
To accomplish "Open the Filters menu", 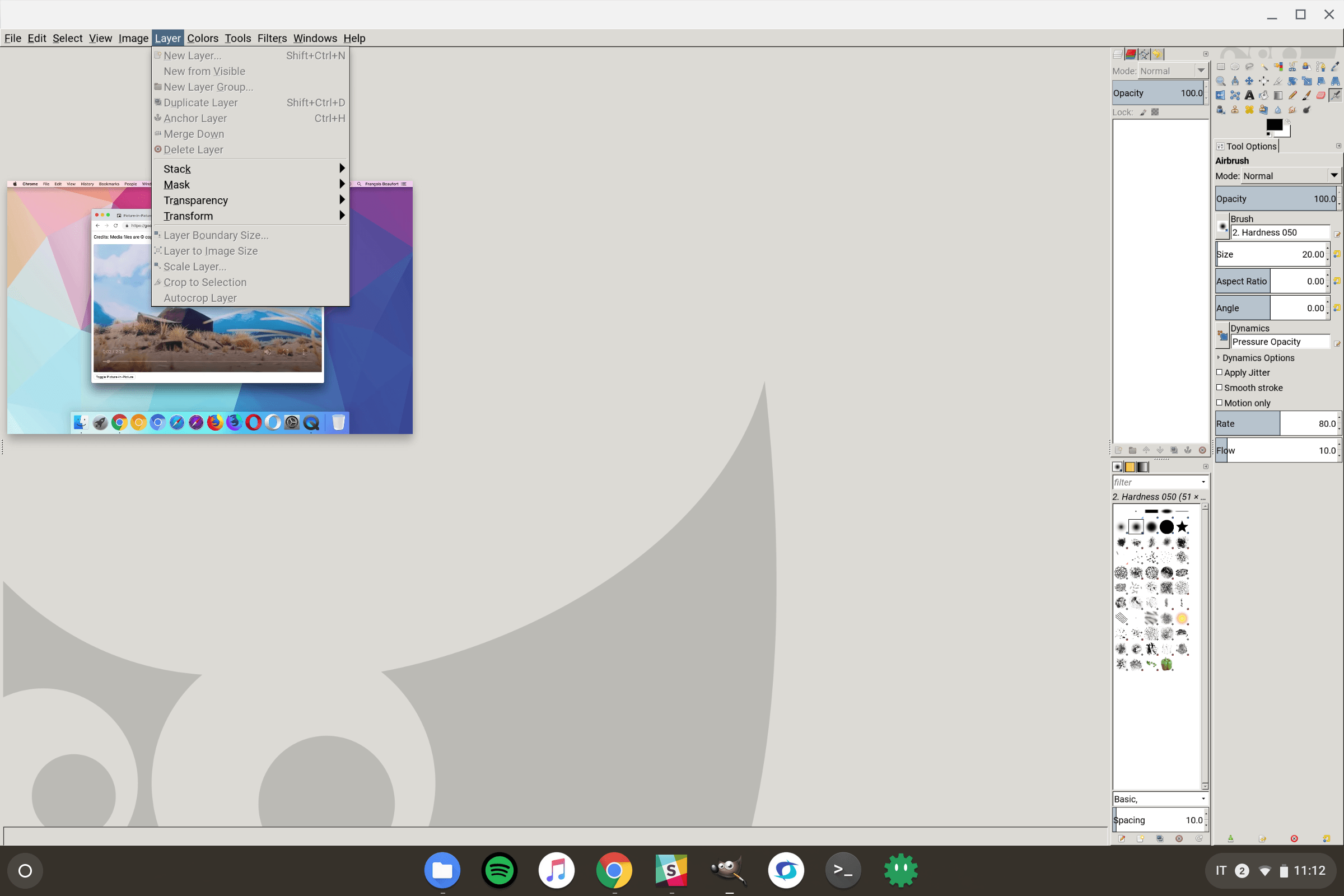I will (x=272, y=38).
